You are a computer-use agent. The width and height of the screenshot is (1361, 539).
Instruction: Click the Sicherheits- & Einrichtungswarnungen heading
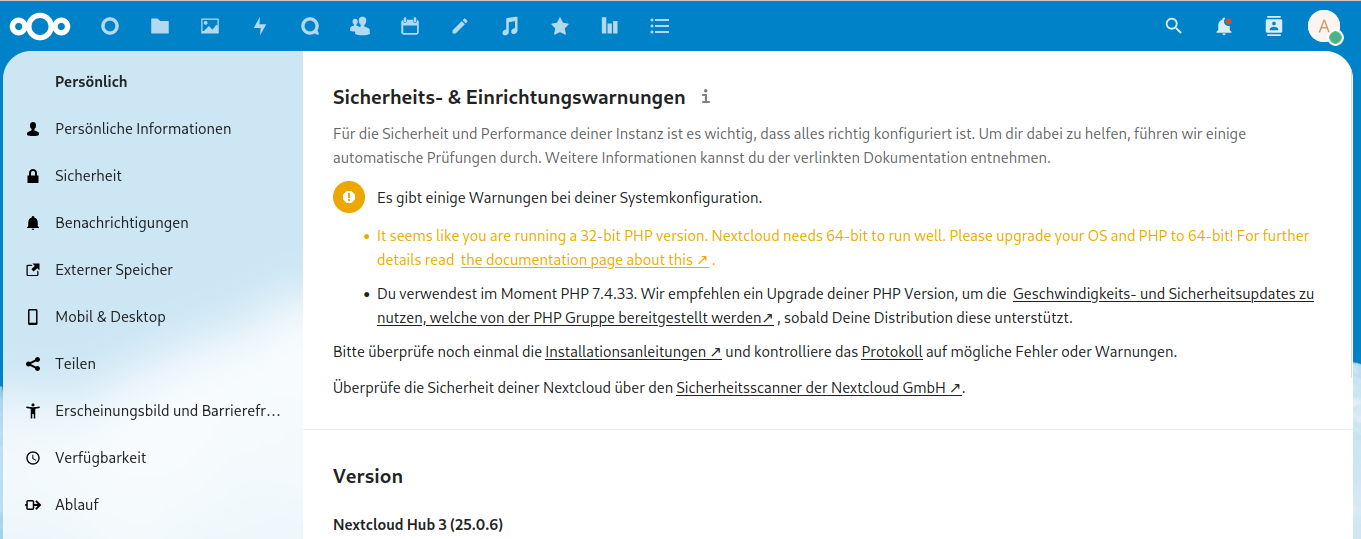[509, 98]
